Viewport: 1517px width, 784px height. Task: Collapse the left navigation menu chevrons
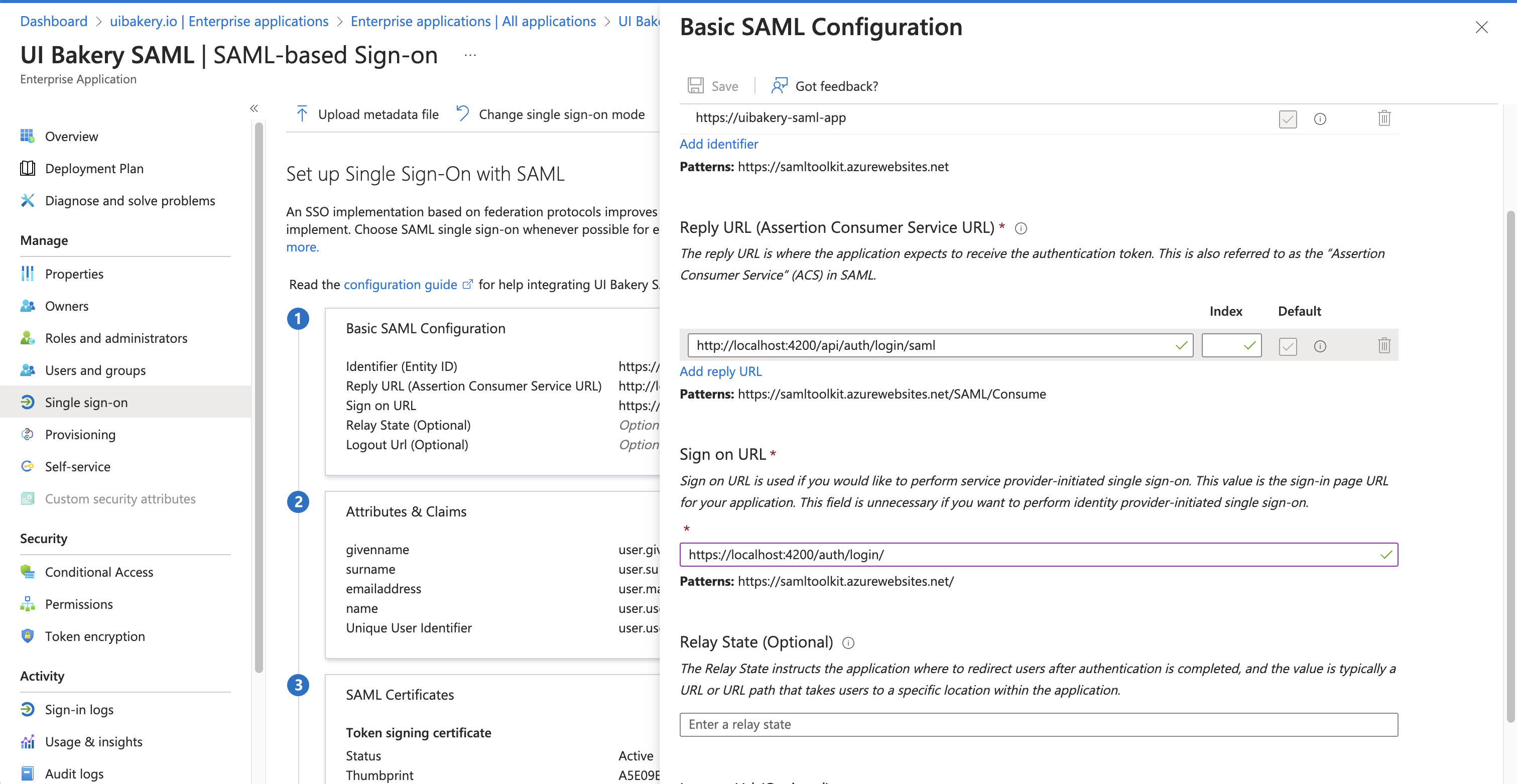coord(254,108)
